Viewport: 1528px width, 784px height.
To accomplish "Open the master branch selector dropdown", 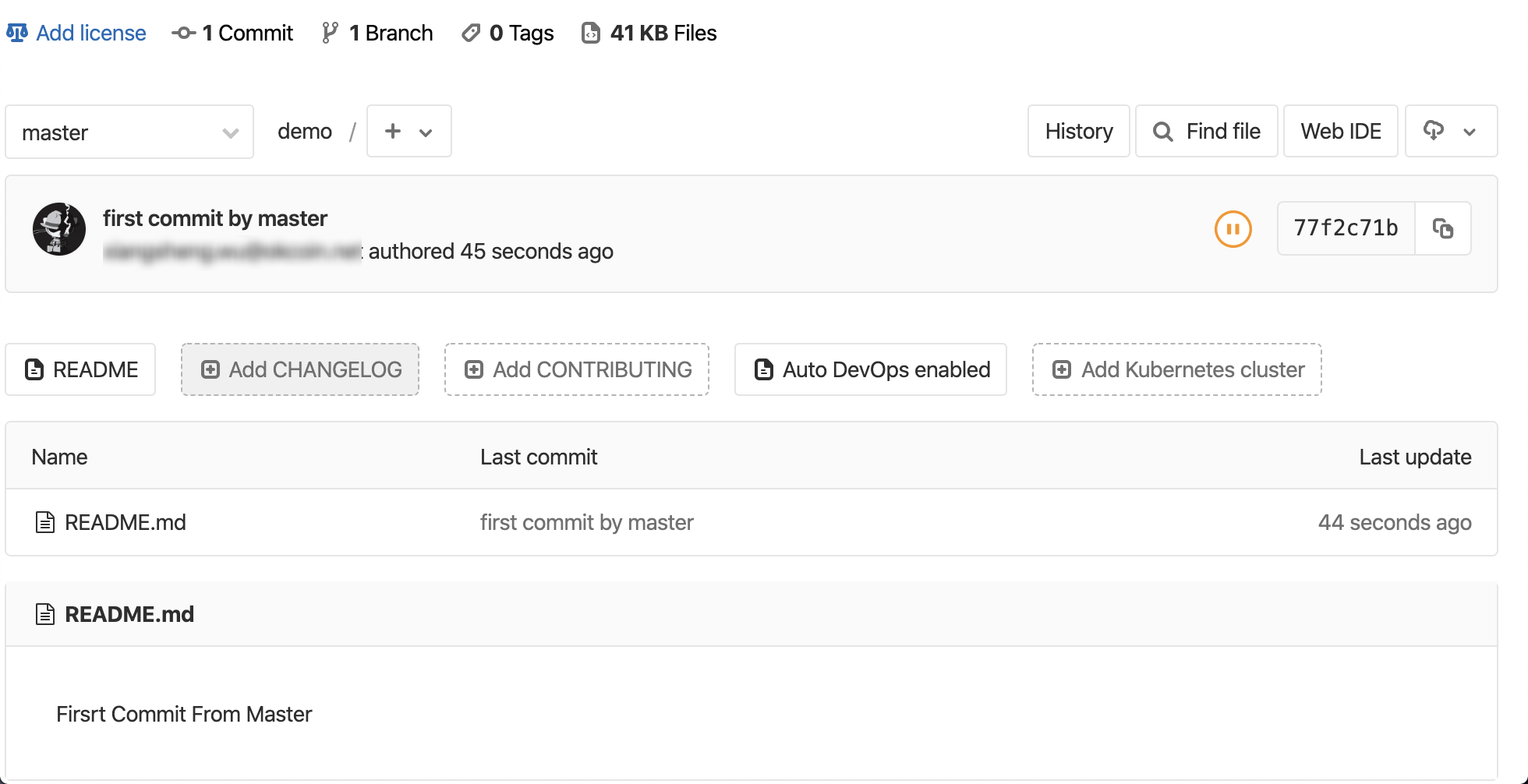I will (129, 132).
